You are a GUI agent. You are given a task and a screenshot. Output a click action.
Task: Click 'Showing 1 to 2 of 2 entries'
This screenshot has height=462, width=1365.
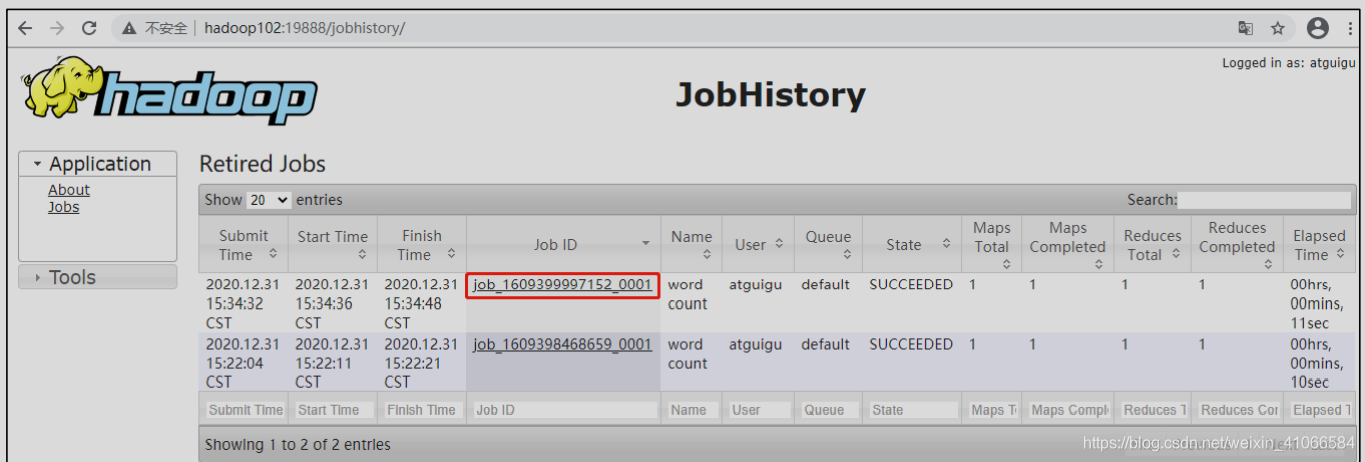298,444
